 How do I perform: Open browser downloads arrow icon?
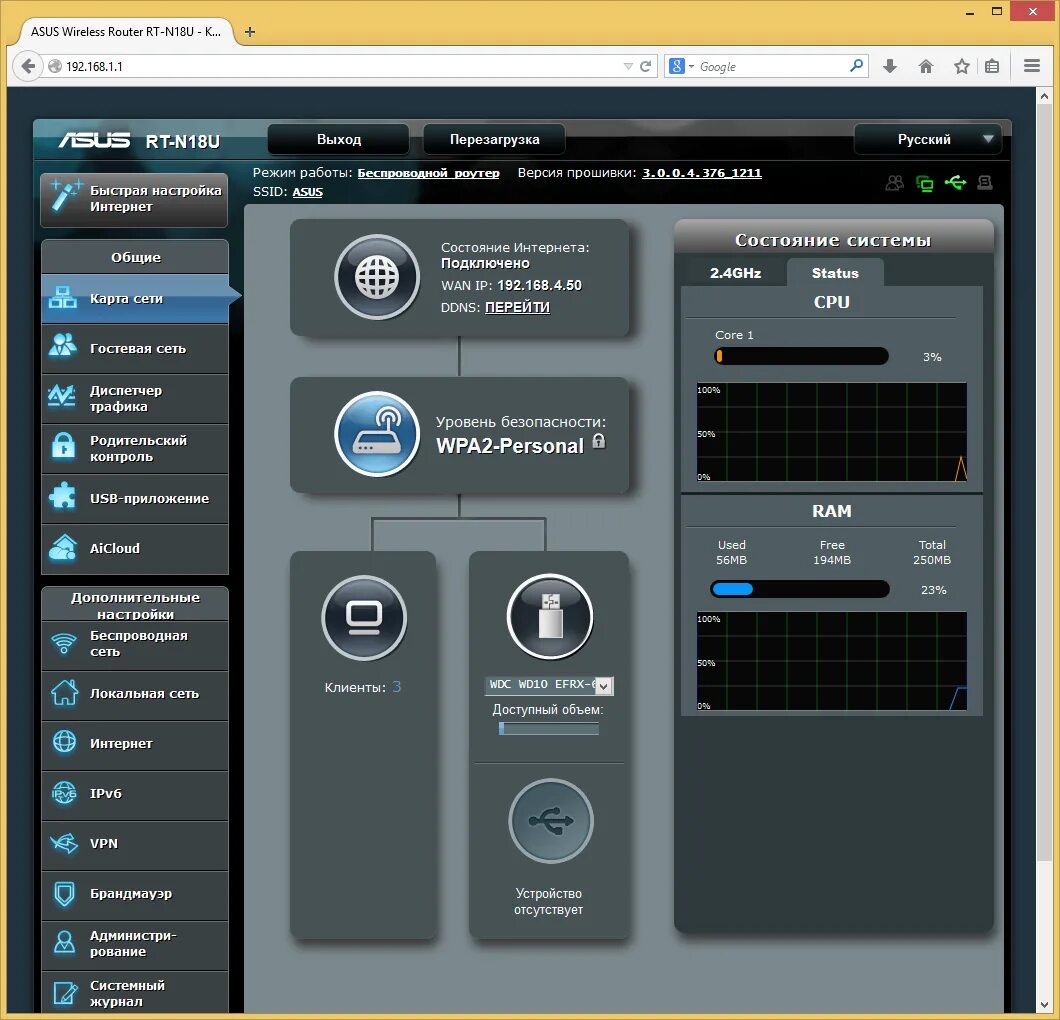click(x=890, y=66)
